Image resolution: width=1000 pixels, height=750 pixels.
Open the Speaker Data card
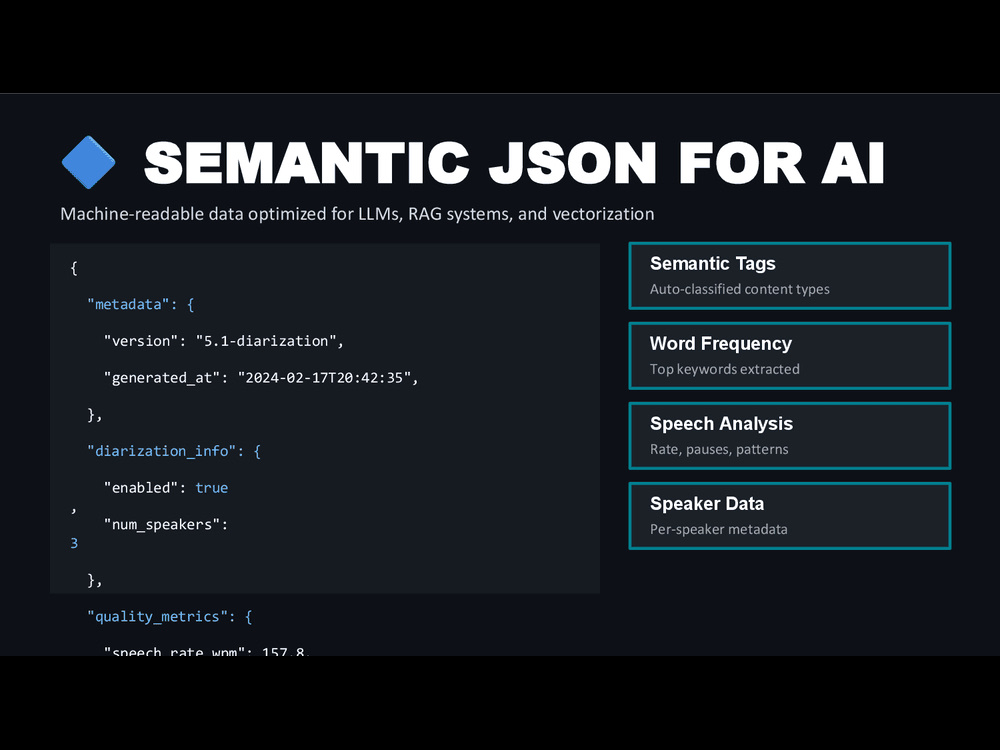click(790, 516)
